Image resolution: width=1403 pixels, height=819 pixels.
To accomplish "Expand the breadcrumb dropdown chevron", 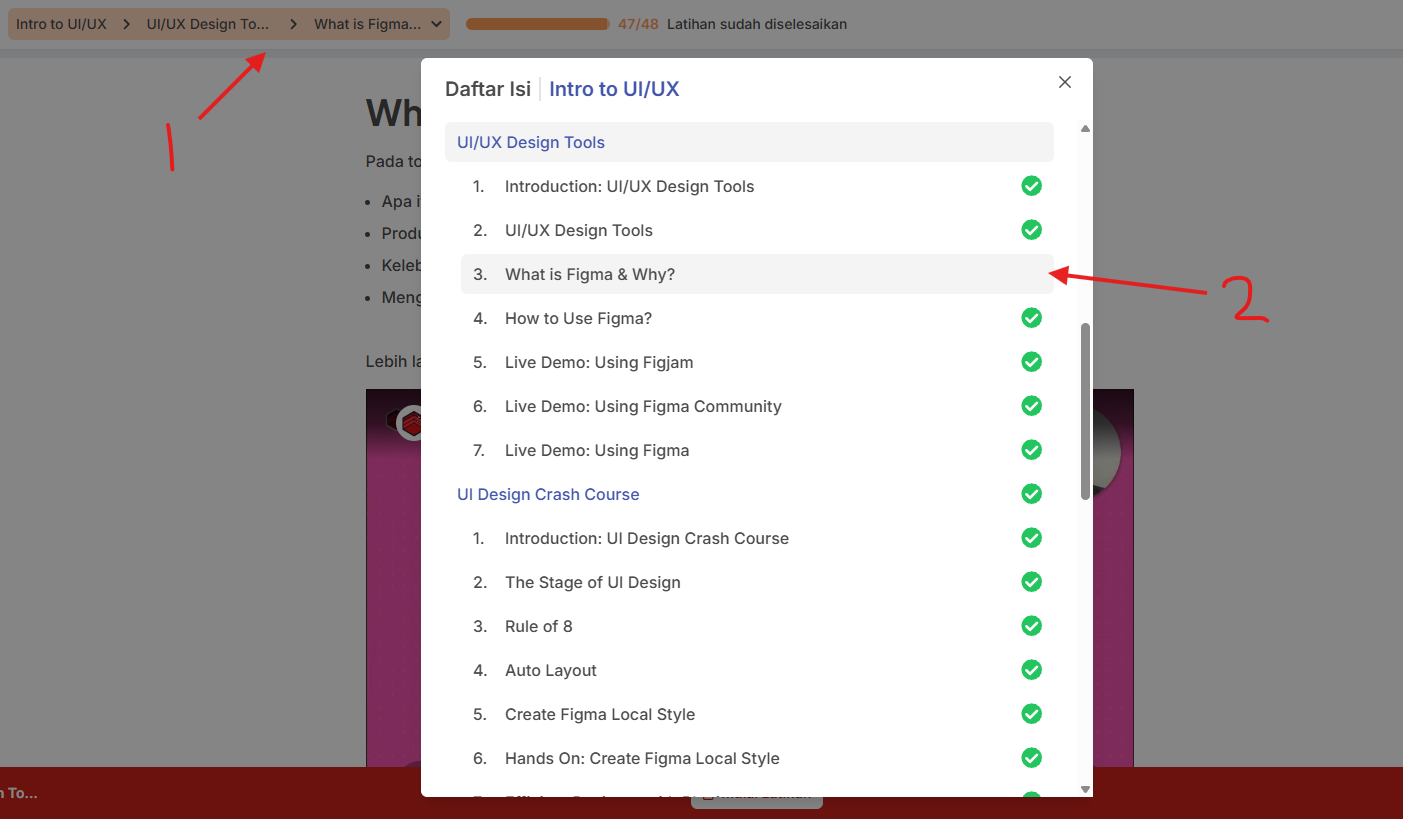I will [436, 24].
